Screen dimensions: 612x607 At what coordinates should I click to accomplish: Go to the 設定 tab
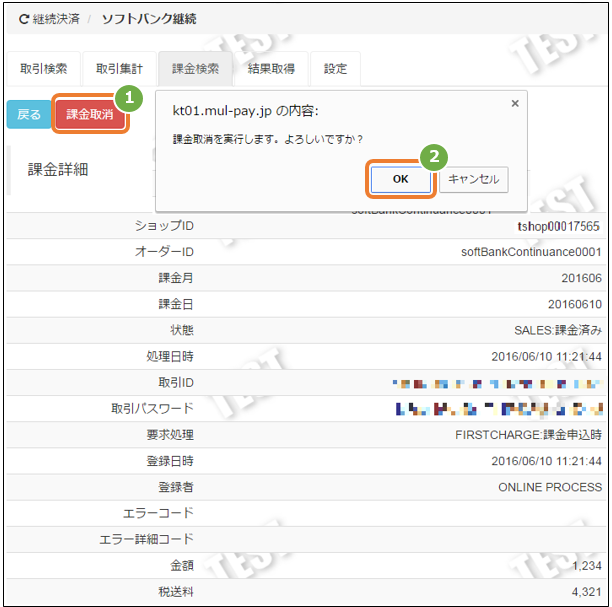pyautogui.click(x=335, y=69)
